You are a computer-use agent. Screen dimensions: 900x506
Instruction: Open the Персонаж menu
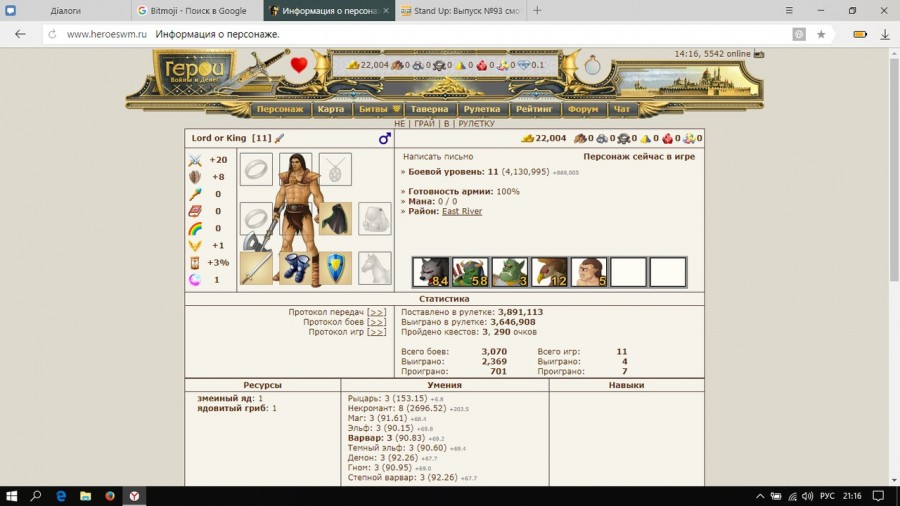[x=280, y=109]
